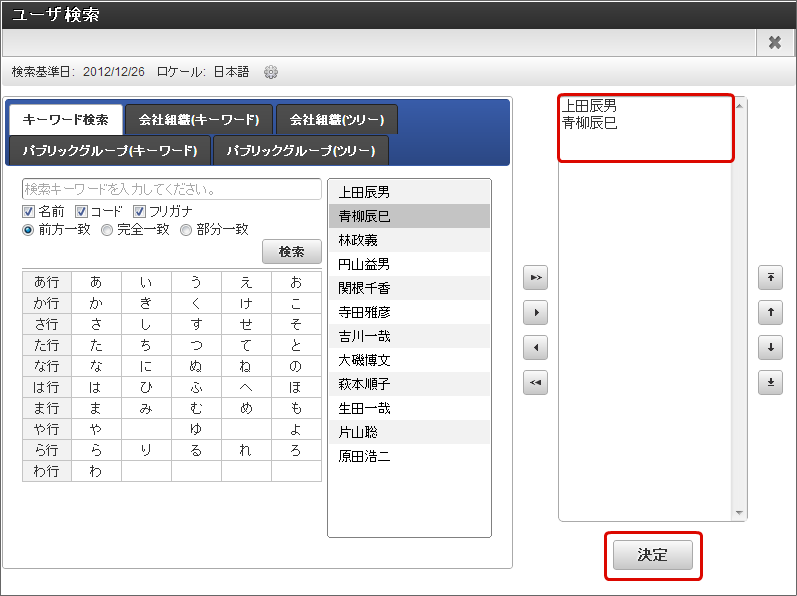This screenshot has width=797, height=596.
Task: Close the ユーザ検索 dialog with X
Action: pos(775,42)
